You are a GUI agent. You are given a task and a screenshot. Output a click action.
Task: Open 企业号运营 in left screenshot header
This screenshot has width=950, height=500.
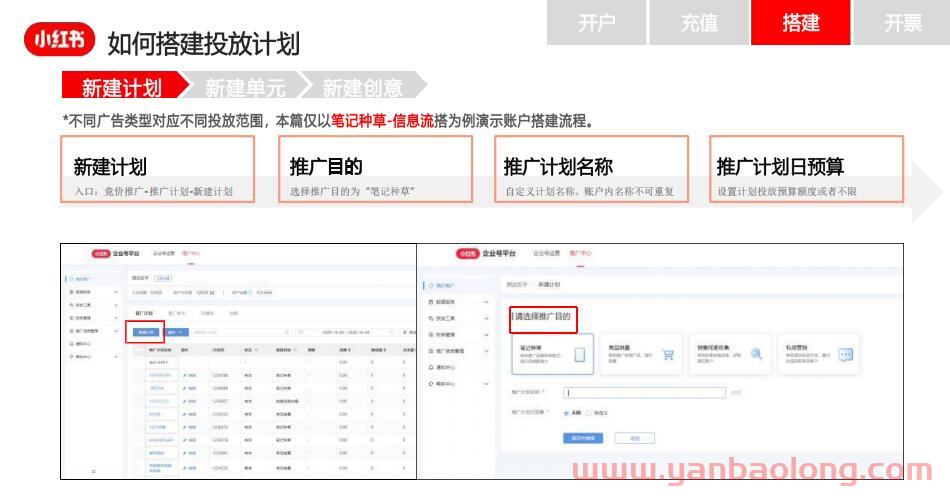click(164, 253)
